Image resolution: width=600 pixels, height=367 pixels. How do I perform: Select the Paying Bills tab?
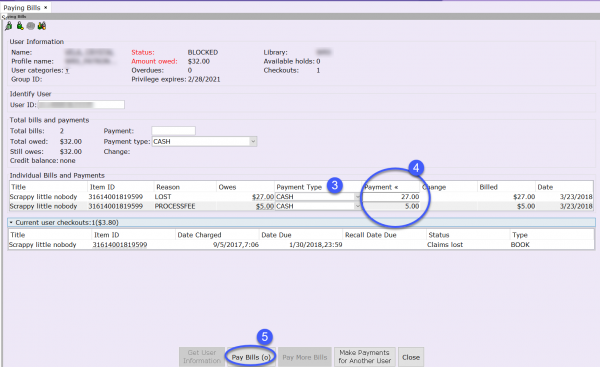[x=22, y=8]
